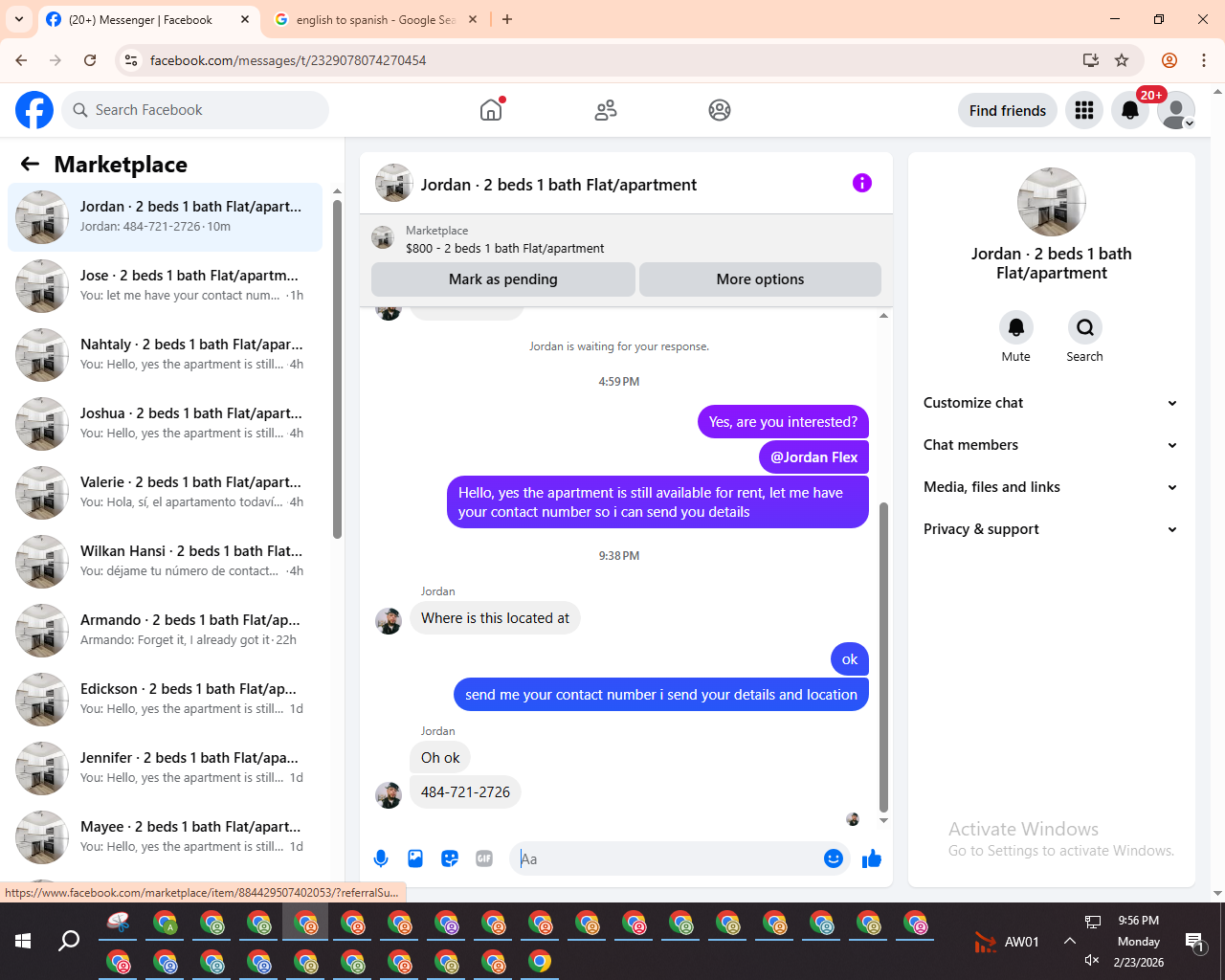Screen dimensions: 1225x980
Task: Bookmark this page with star icon
Action: [1122, 60]
